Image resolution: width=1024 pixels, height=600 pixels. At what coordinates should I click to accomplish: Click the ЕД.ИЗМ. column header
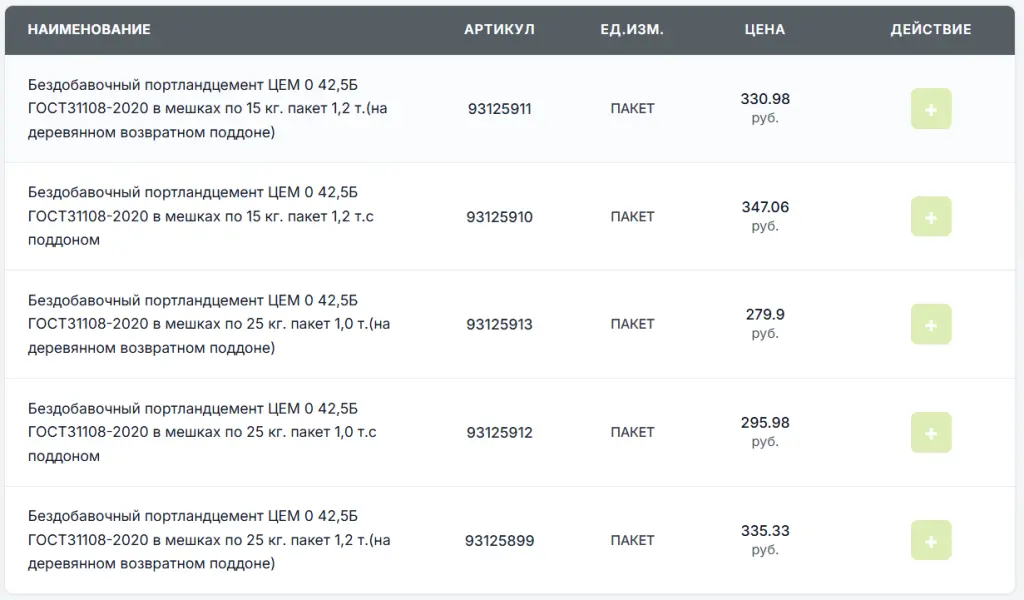click(x=632, y=29)
